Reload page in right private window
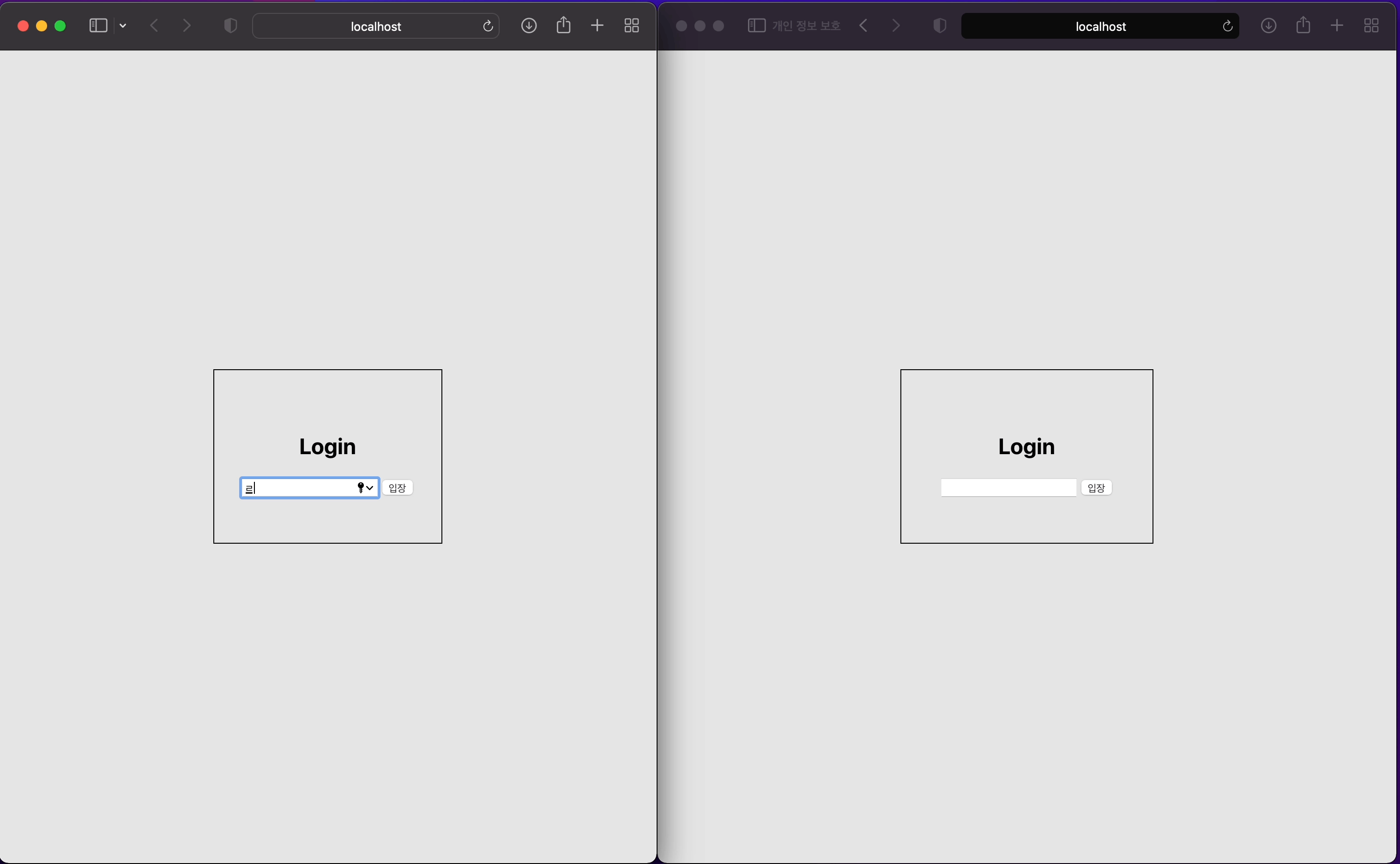Viewport: 1400px width, 864px height. pos(1227,26)
